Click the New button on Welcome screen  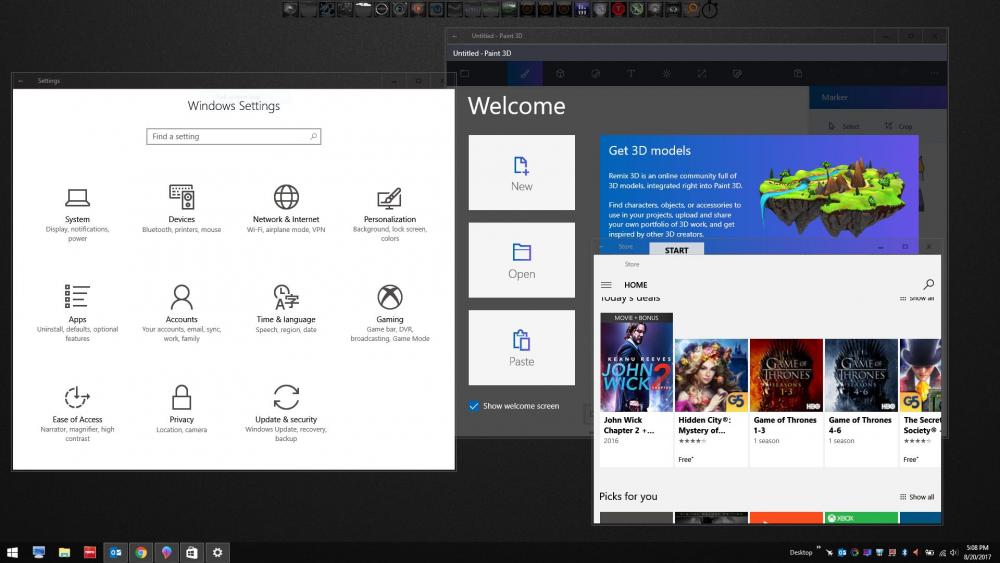(521, 172)
